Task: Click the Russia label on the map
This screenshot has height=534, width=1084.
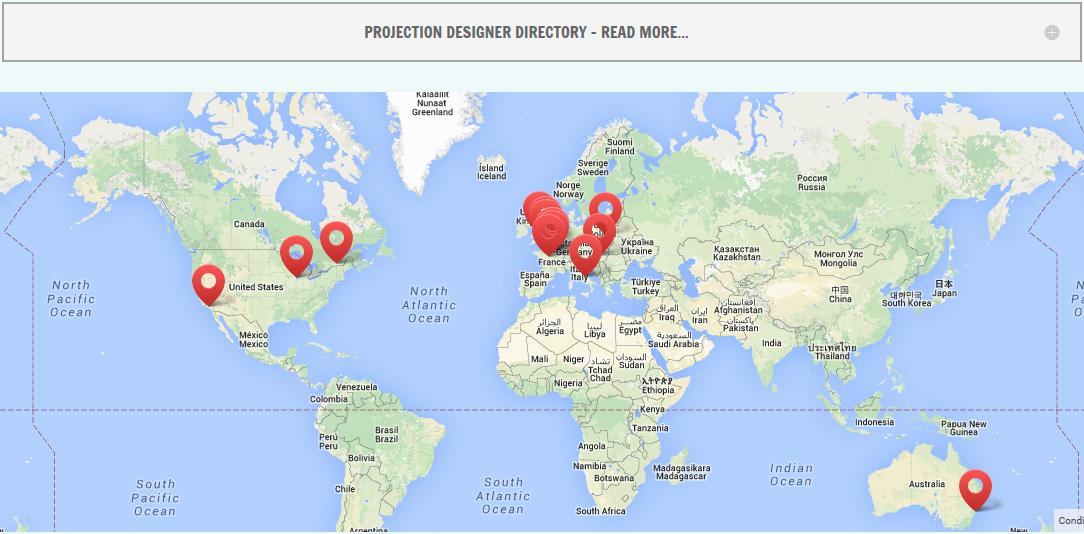Action: coord(812,183)
